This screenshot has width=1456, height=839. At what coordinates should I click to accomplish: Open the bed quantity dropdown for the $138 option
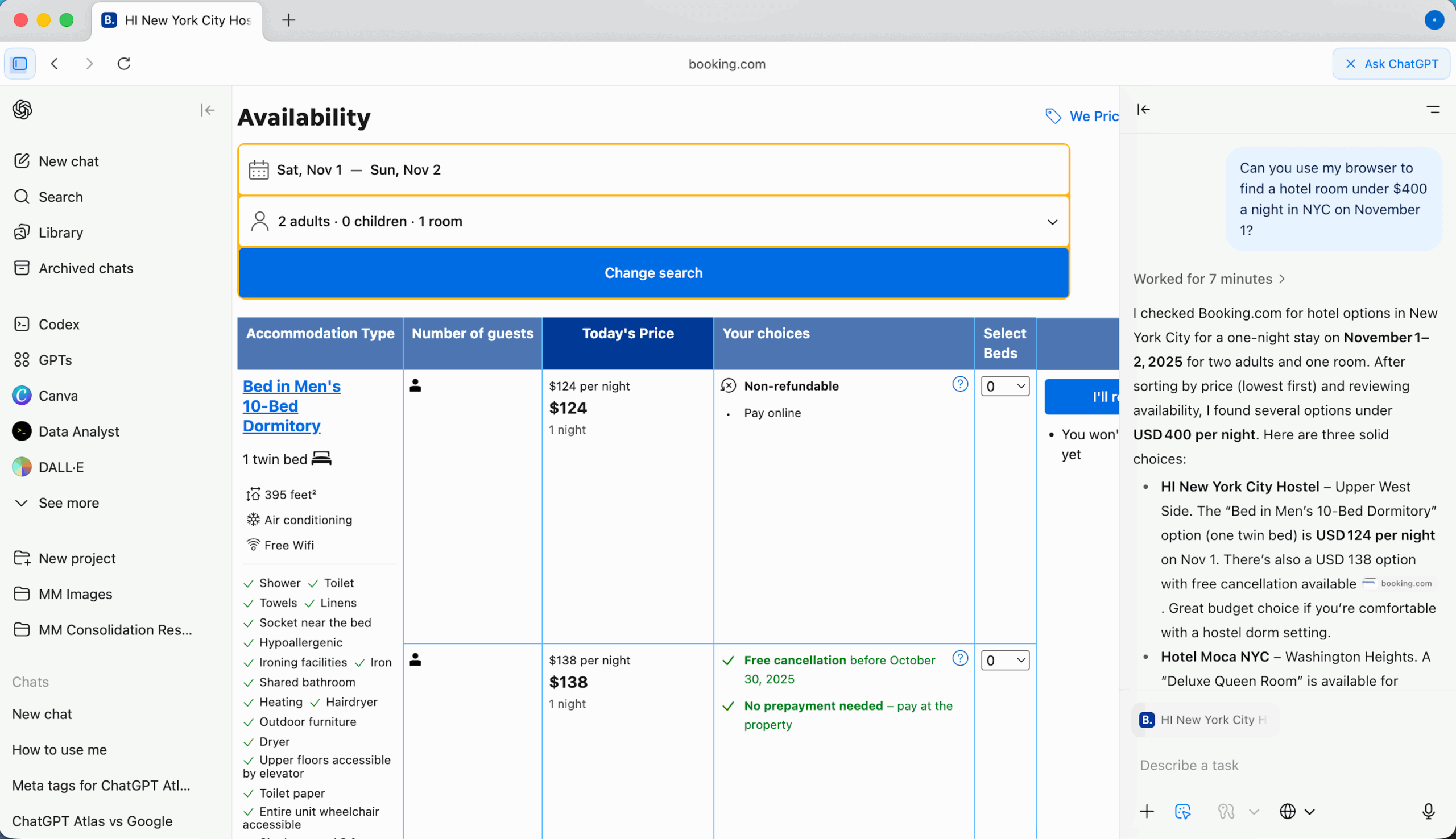(x=1004, y=661)
